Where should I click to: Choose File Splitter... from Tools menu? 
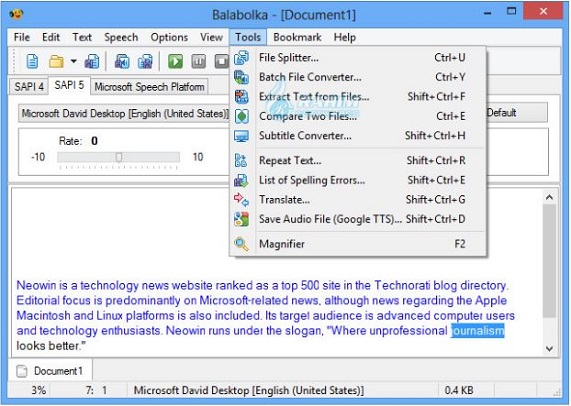point(358,58)
